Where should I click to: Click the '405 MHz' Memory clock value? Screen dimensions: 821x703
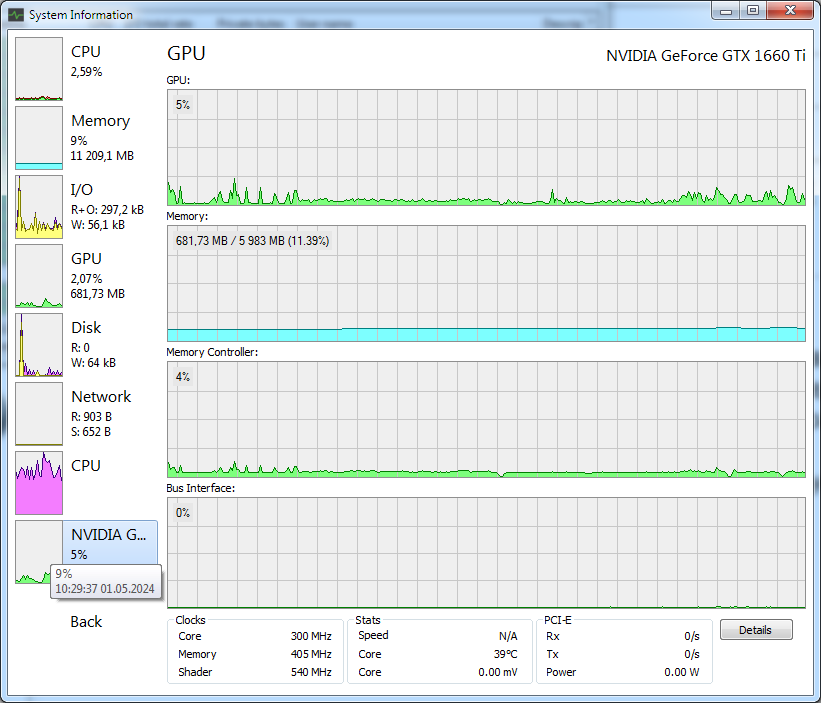311,654
